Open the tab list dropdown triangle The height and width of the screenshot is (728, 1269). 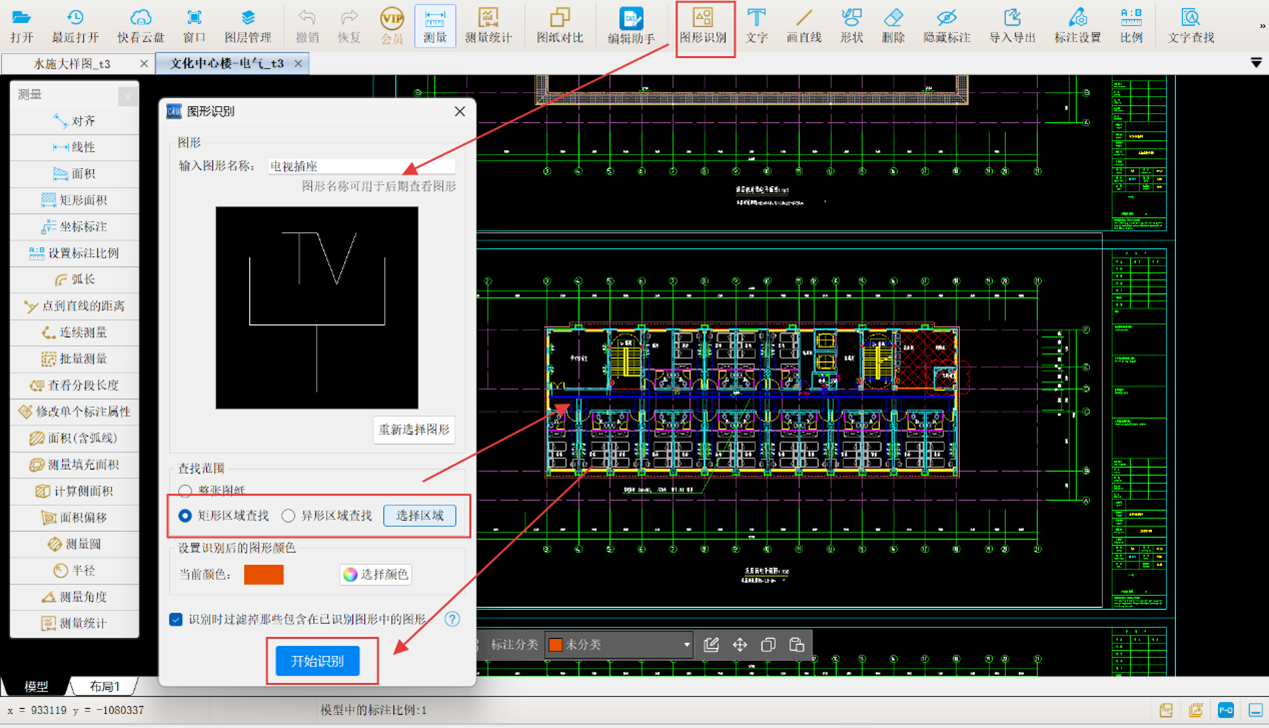click(1256, 63)
